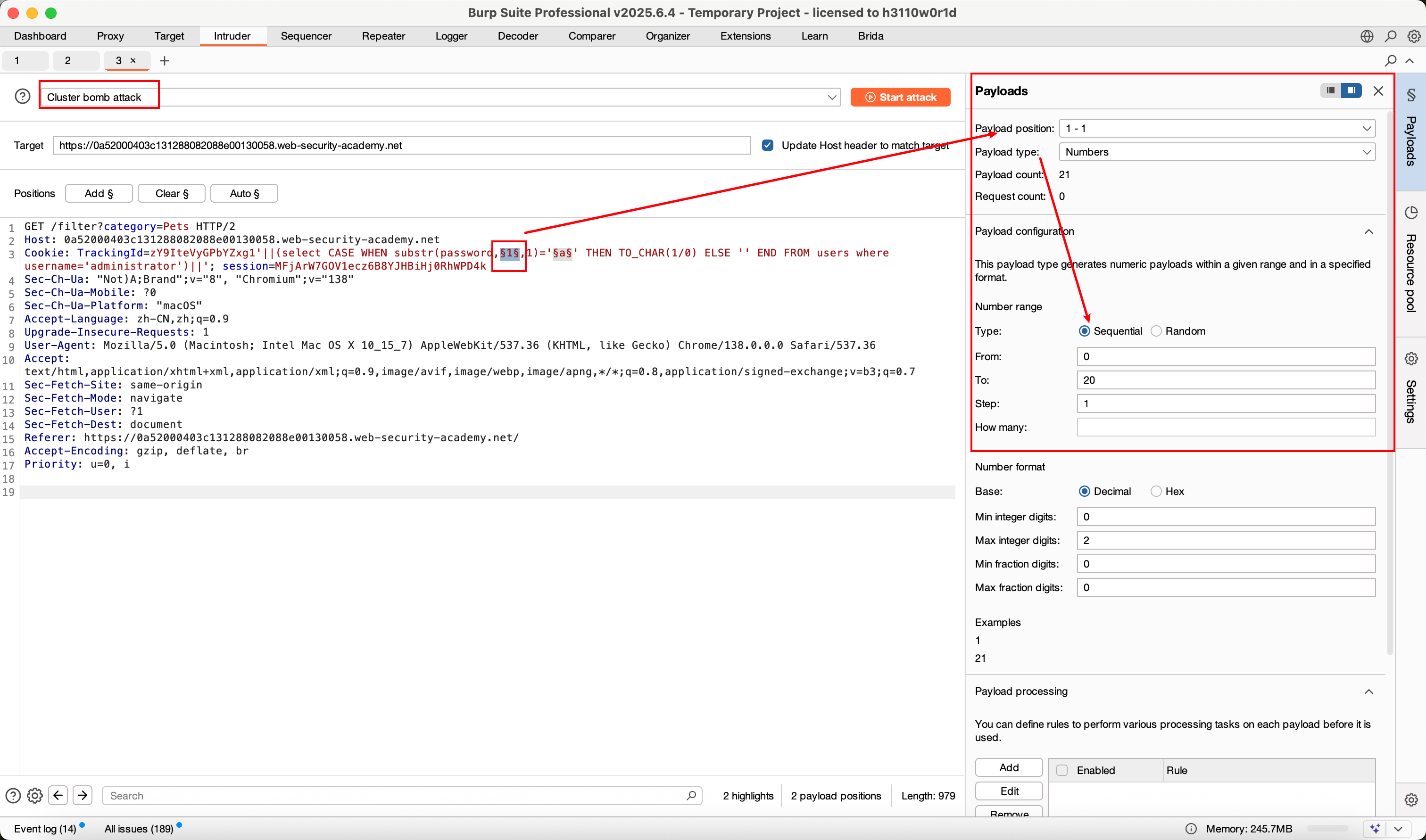
Task: Click §a§ payload marker in Cookie line
Action: pyautogui.click(x=562, y=253)
